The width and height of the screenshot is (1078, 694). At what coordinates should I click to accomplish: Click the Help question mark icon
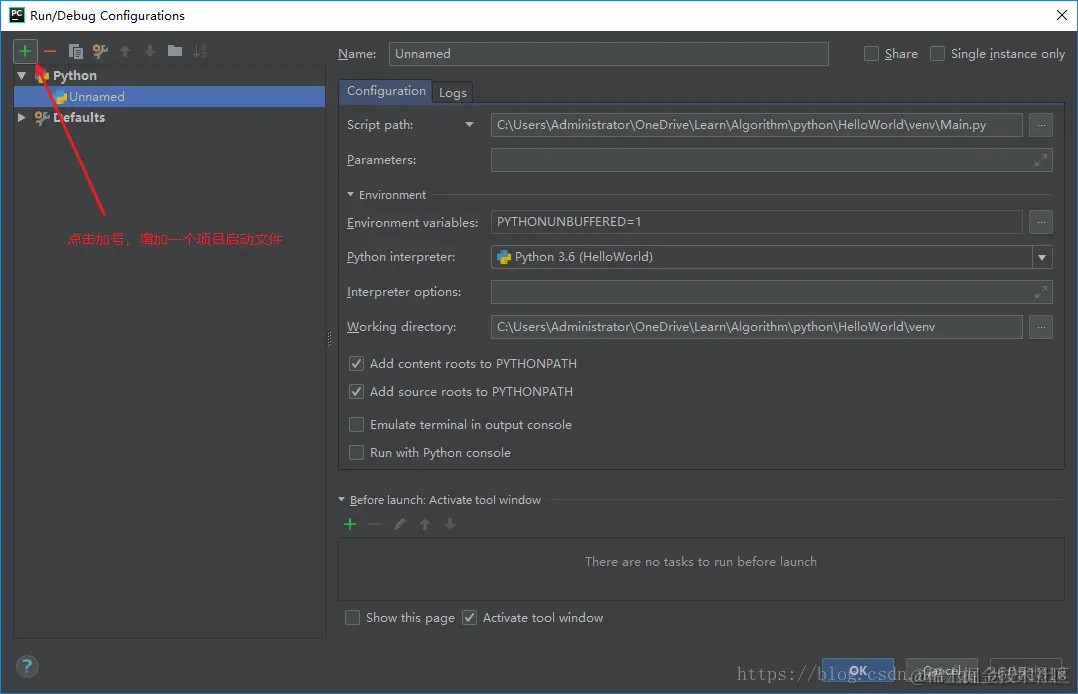(x=27, y=666)
